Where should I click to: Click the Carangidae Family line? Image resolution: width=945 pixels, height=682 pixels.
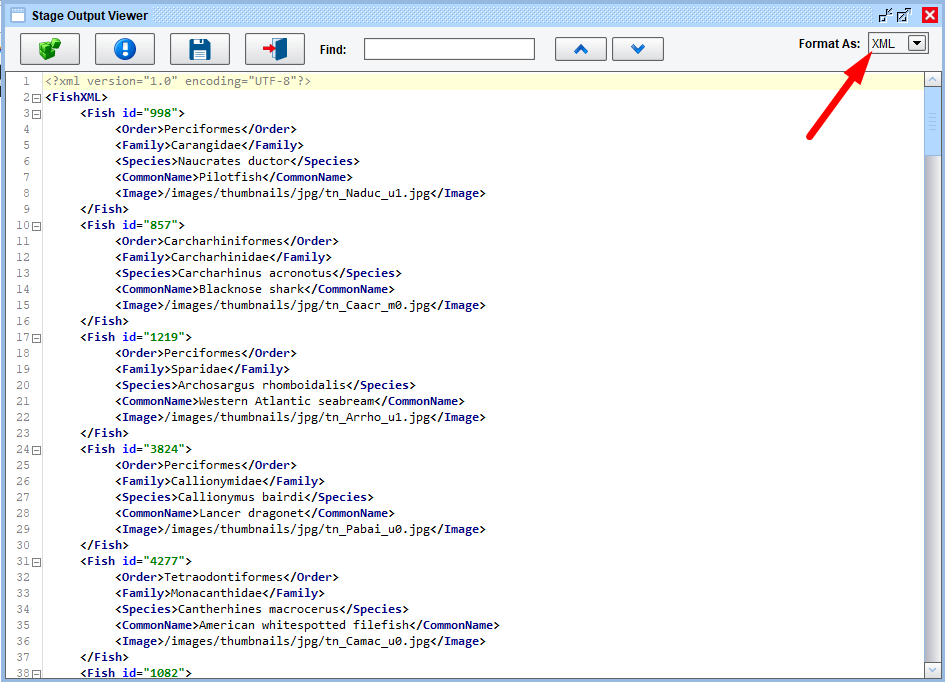point(209,145)
